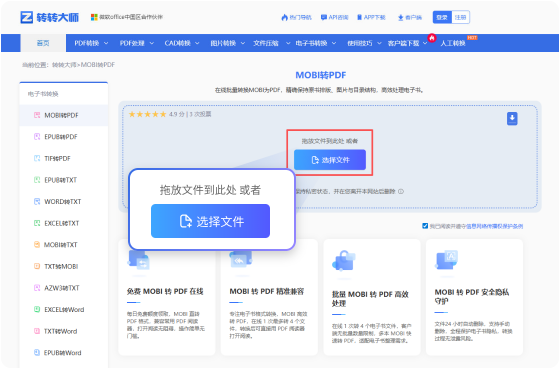Click the orange file icon beside TXT转MOBI
This screenshot has height=369, width=560.
point(37,266)
